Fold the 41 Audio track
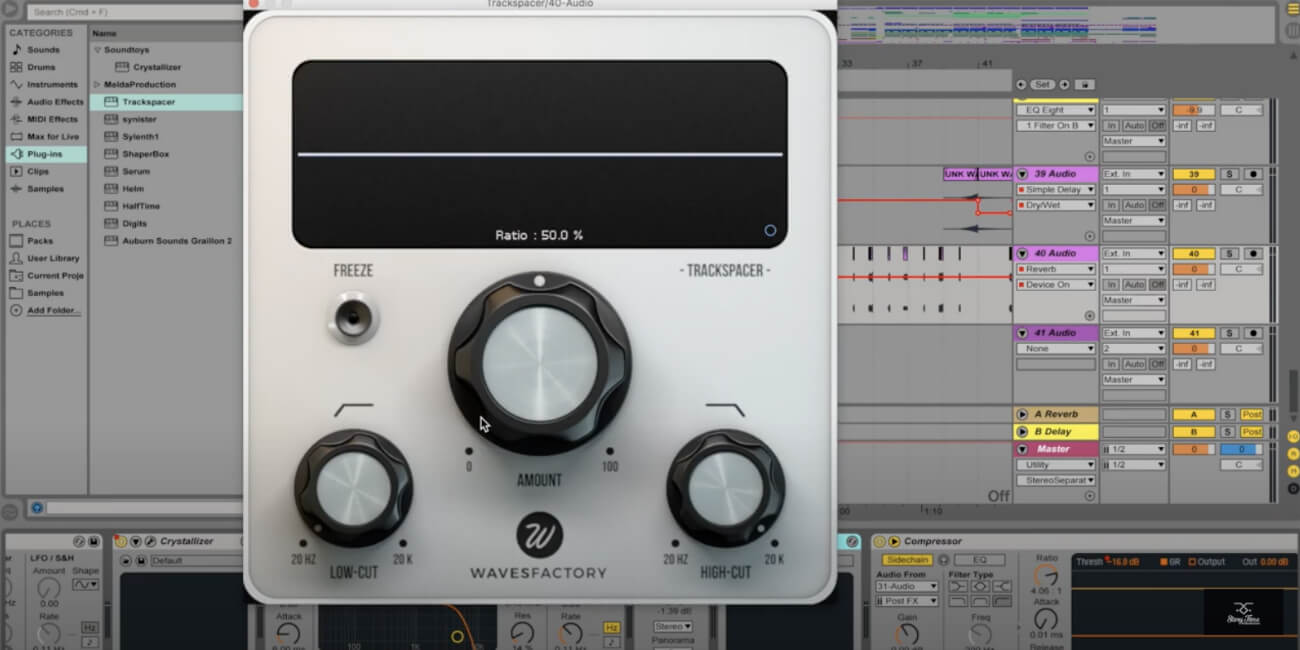The height and width of the screenshot is (650, 1300). [x=1023, y=333]
